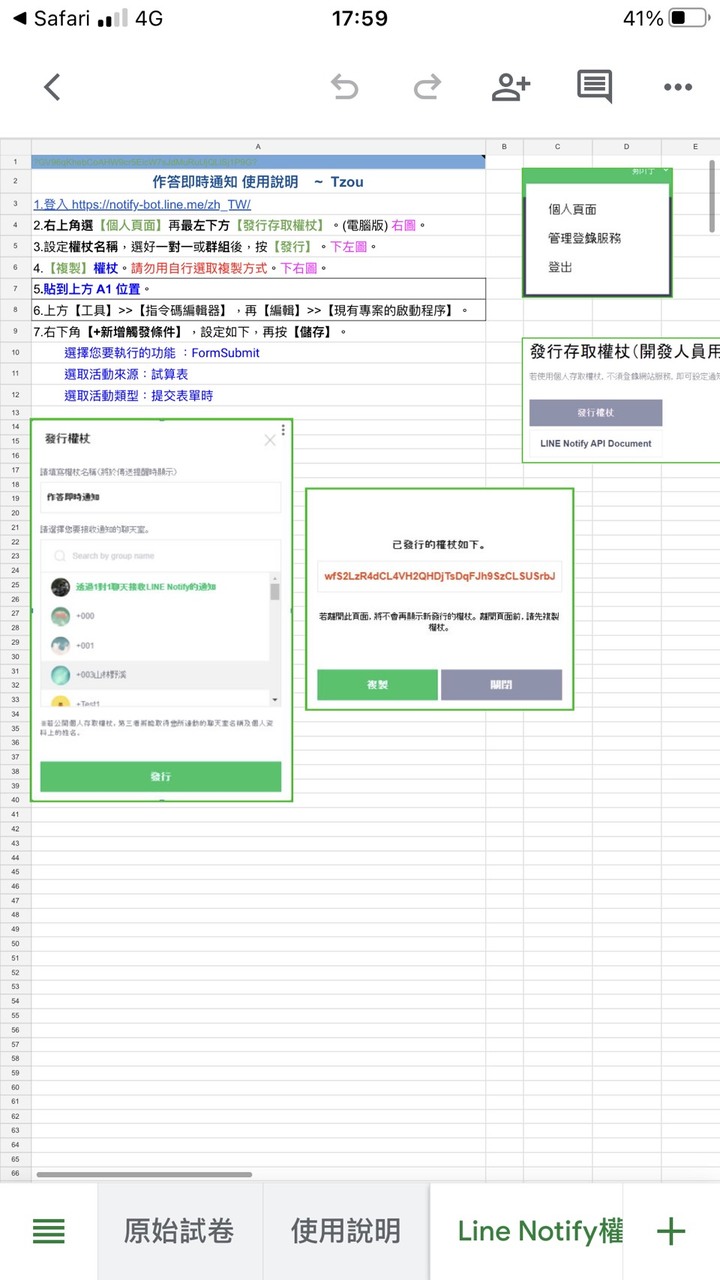Redo the last undone edit
Screen dimensions: 720x1280
427,87
